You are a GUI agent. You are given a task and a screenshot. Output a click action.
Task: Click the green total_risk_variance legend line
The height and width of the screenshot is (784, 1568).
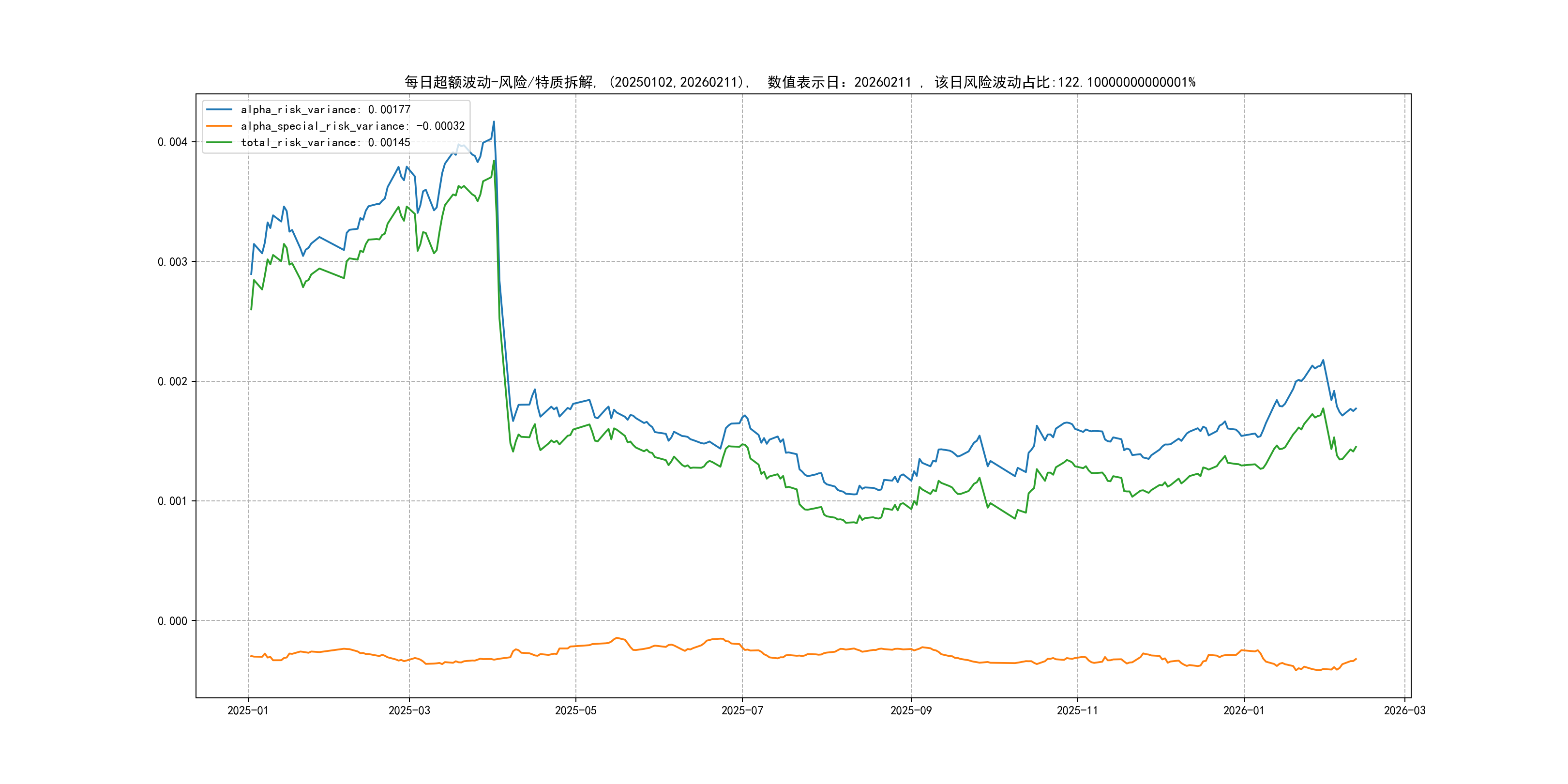[219, 142]
